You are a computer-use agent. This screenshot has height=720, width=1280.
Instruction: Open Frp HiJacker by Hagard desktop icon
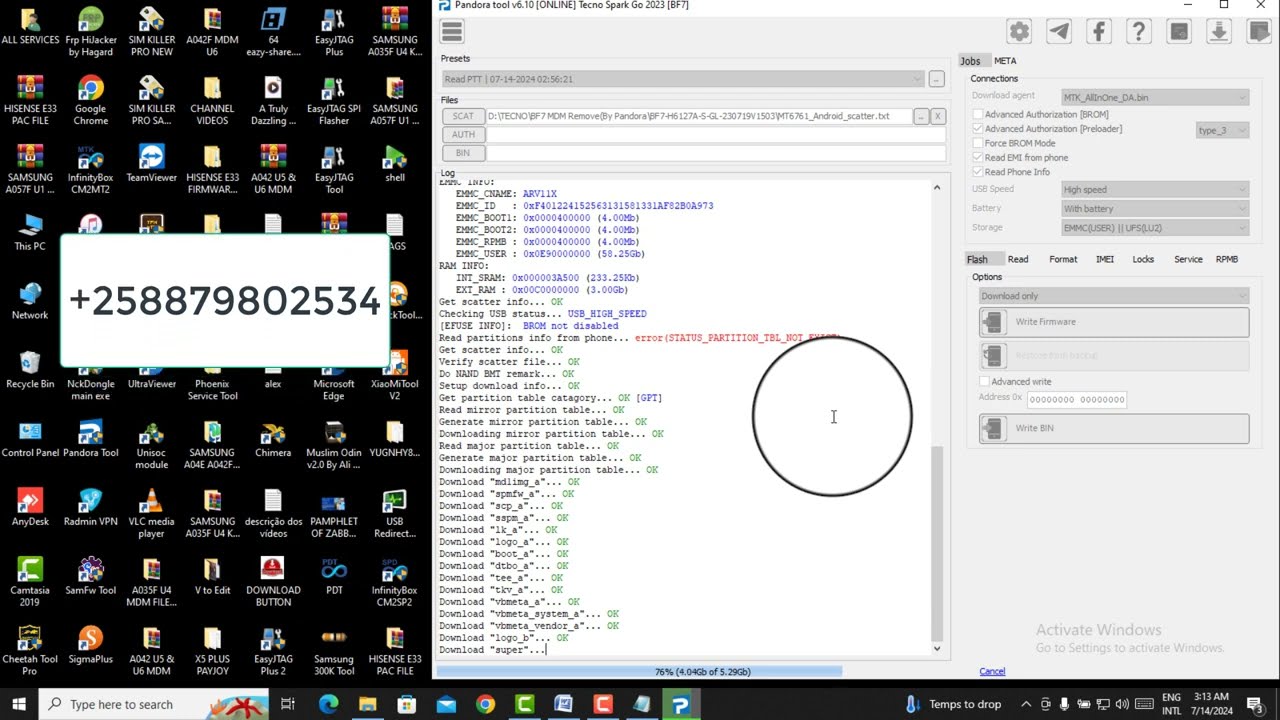90,32
